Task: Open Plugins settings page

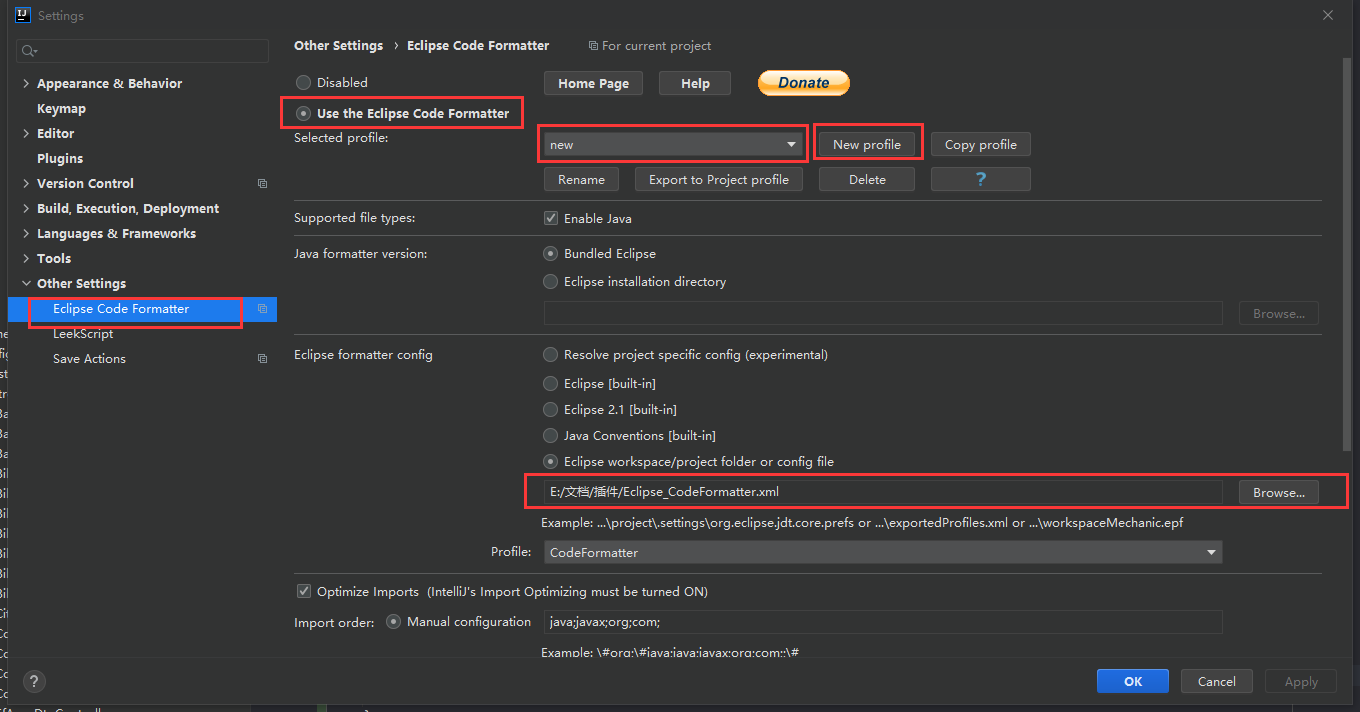Action: point(60,159)
